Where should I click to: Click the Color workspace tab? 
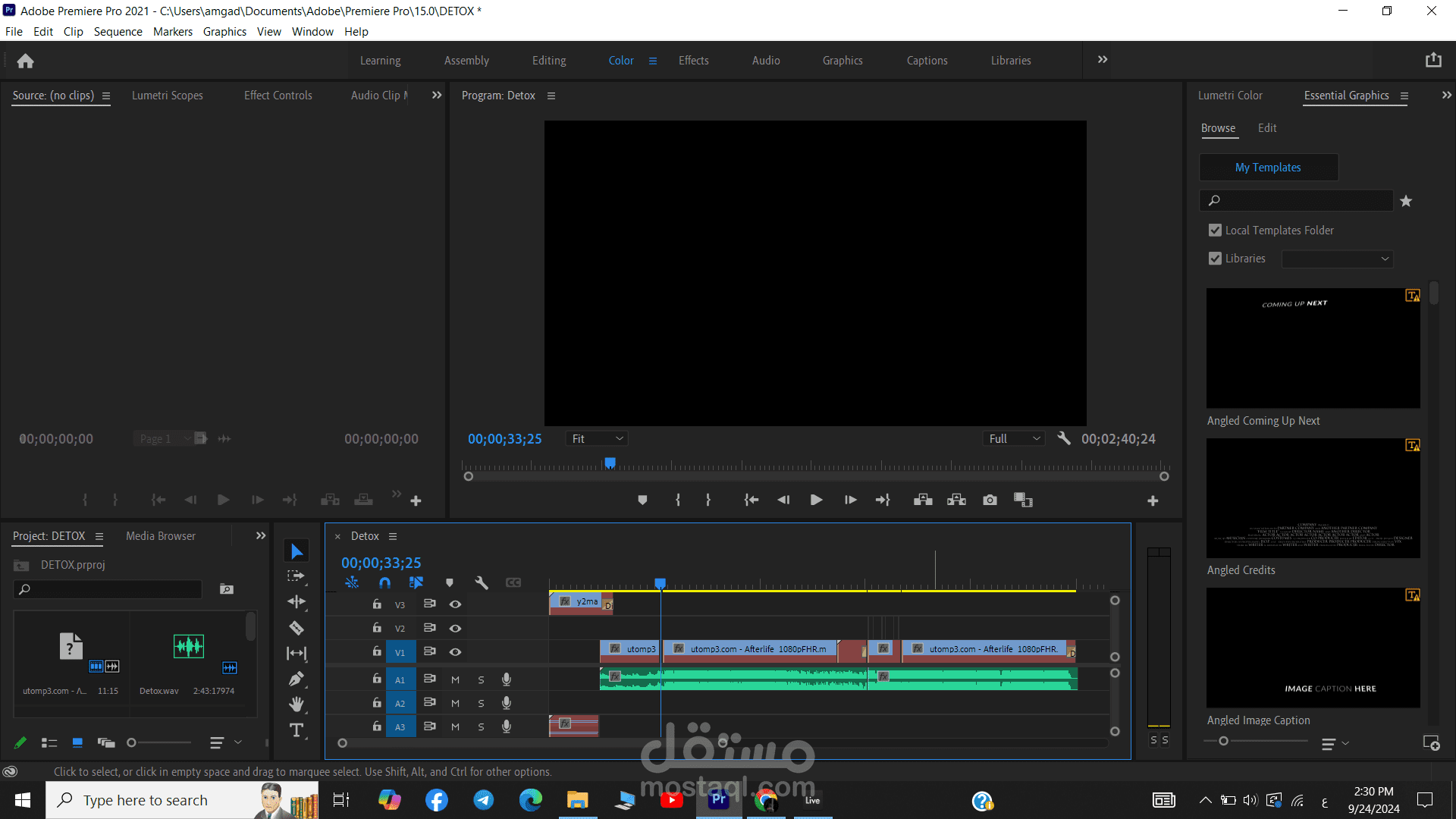[621, 60]
